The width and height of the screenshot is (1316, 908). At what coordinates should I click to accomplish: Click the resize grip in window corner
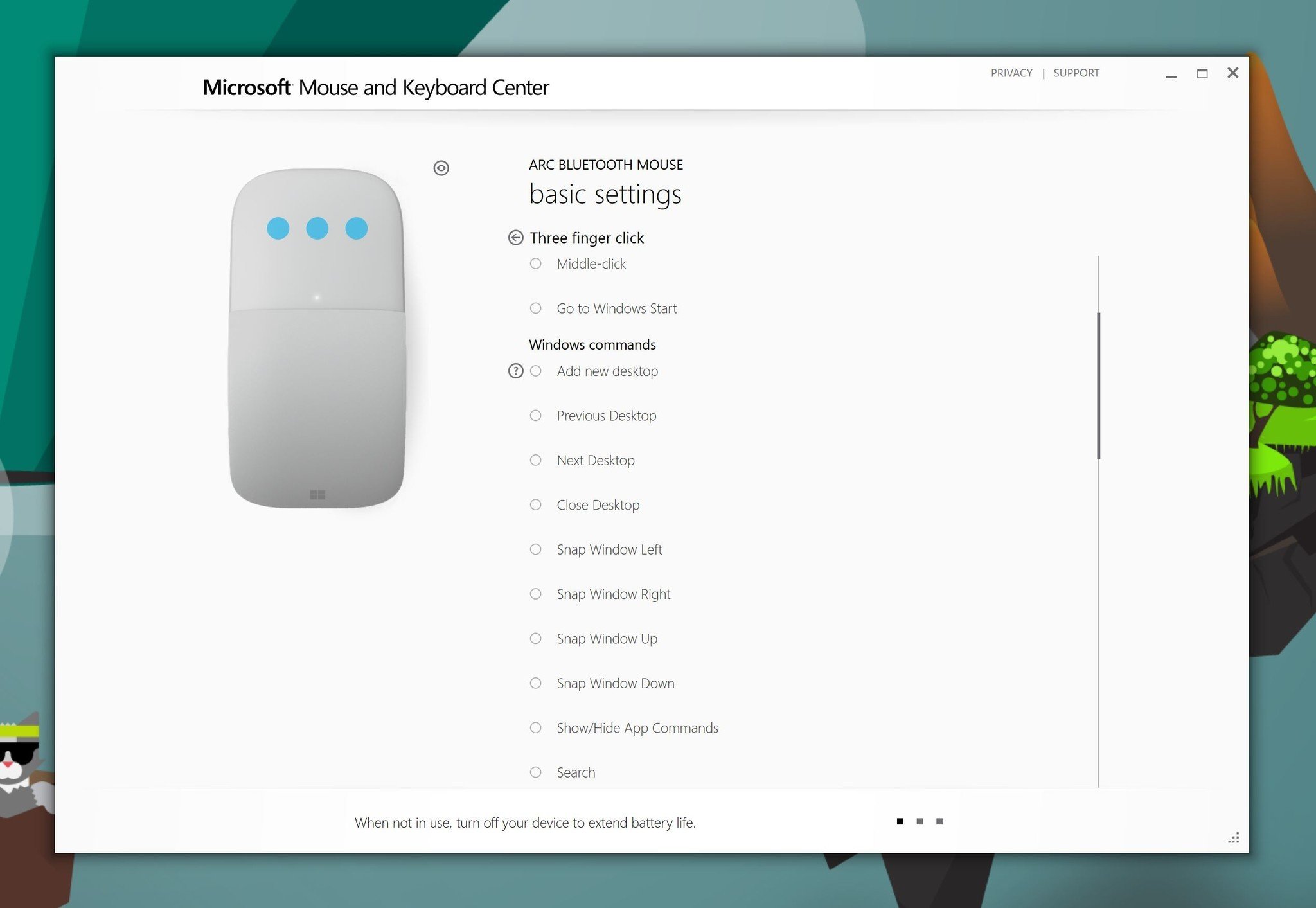(x=1233, y=838)
